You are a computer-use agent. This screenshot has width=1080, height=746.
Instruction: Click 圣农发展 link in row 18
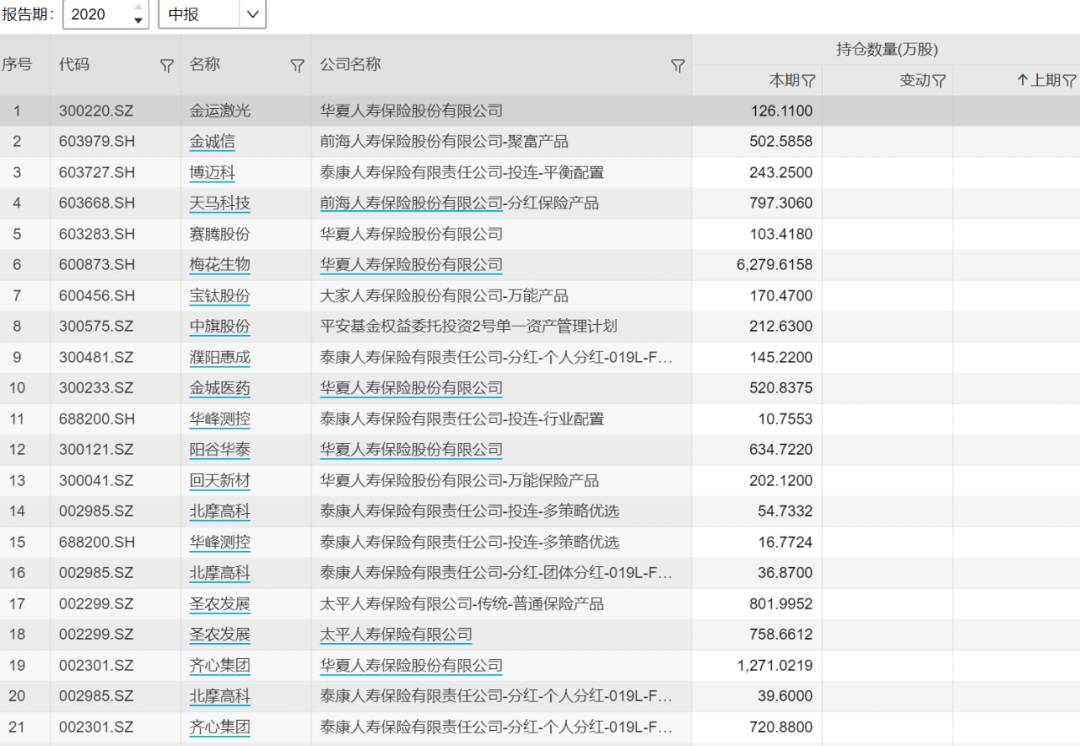pos(220,634)
